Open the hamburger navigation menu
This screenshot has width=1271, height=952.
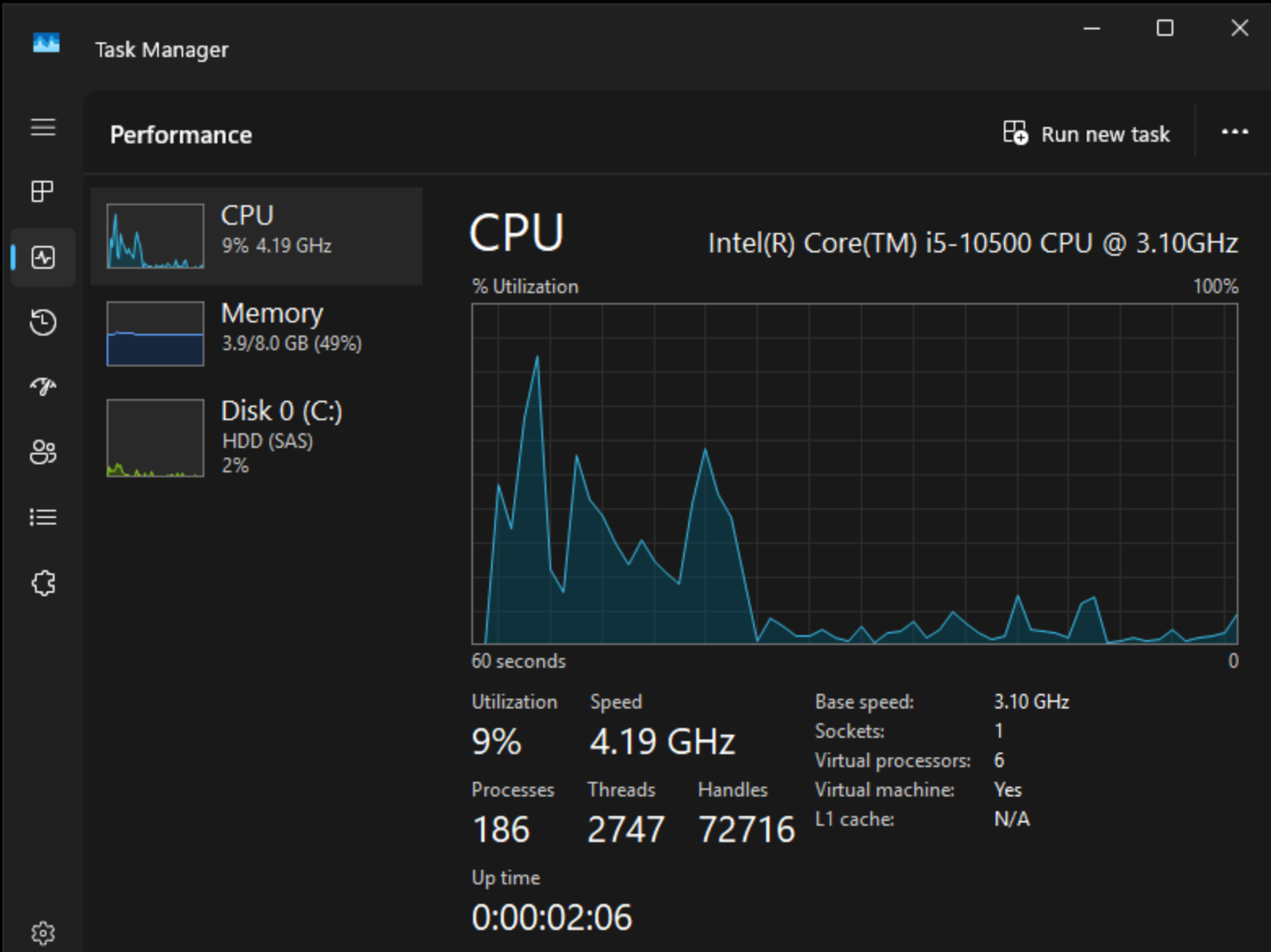point(43,128)
